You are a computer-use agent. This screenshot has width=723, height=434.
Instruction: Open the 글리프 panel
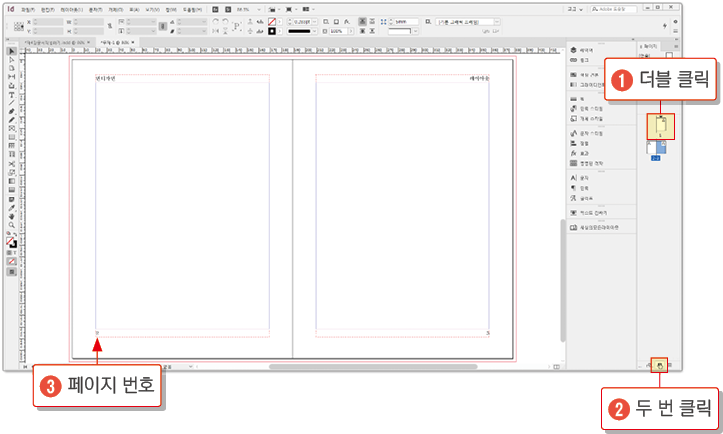coord(582,198)
